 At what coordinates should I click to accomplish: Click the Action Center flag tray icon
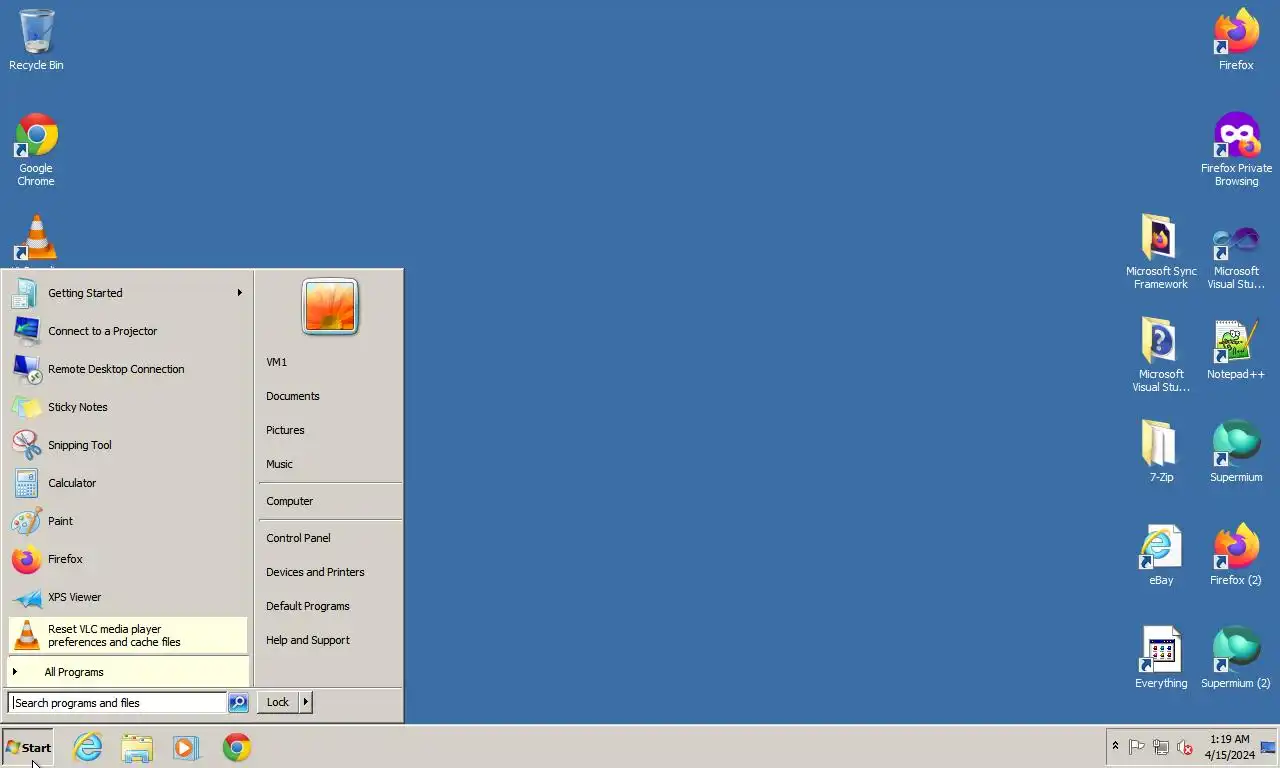[x=1137, y=747]
